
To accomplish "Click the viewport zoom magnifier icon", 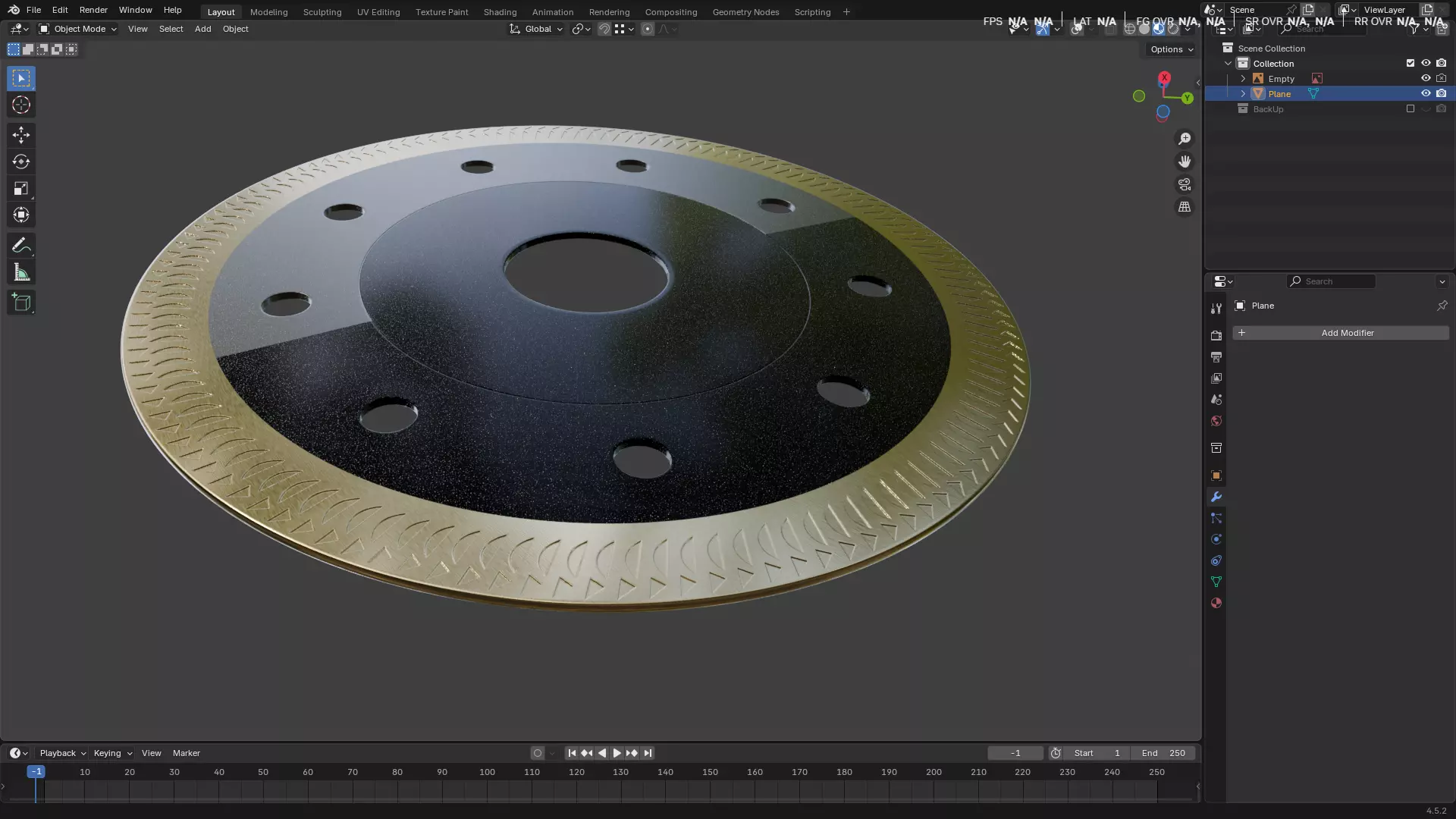I will [1185, 139].
